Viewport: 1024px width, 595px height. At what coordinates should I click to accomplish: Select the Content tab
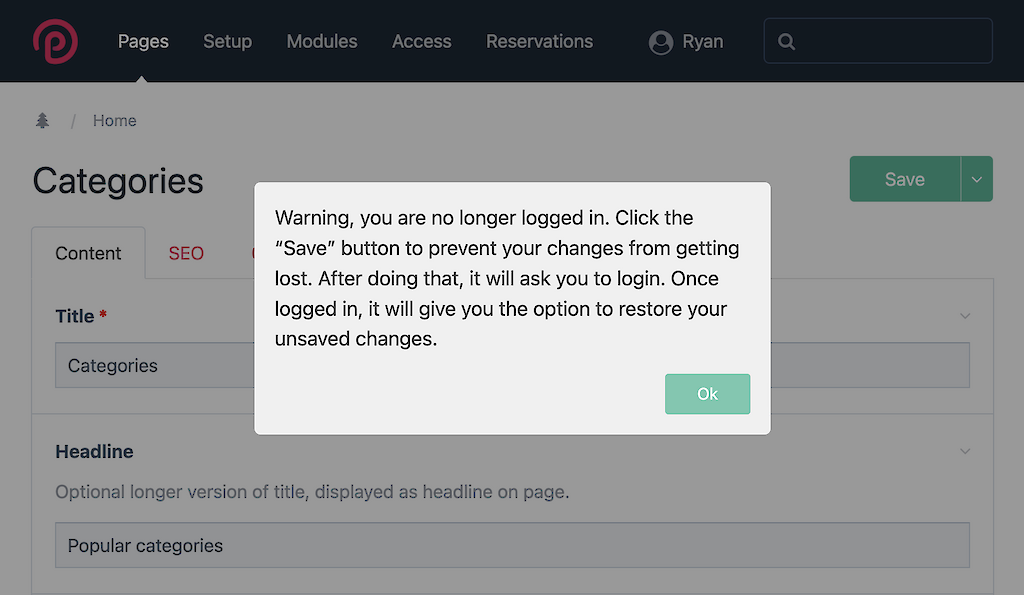pyautogui.click(x=88, y=253)
